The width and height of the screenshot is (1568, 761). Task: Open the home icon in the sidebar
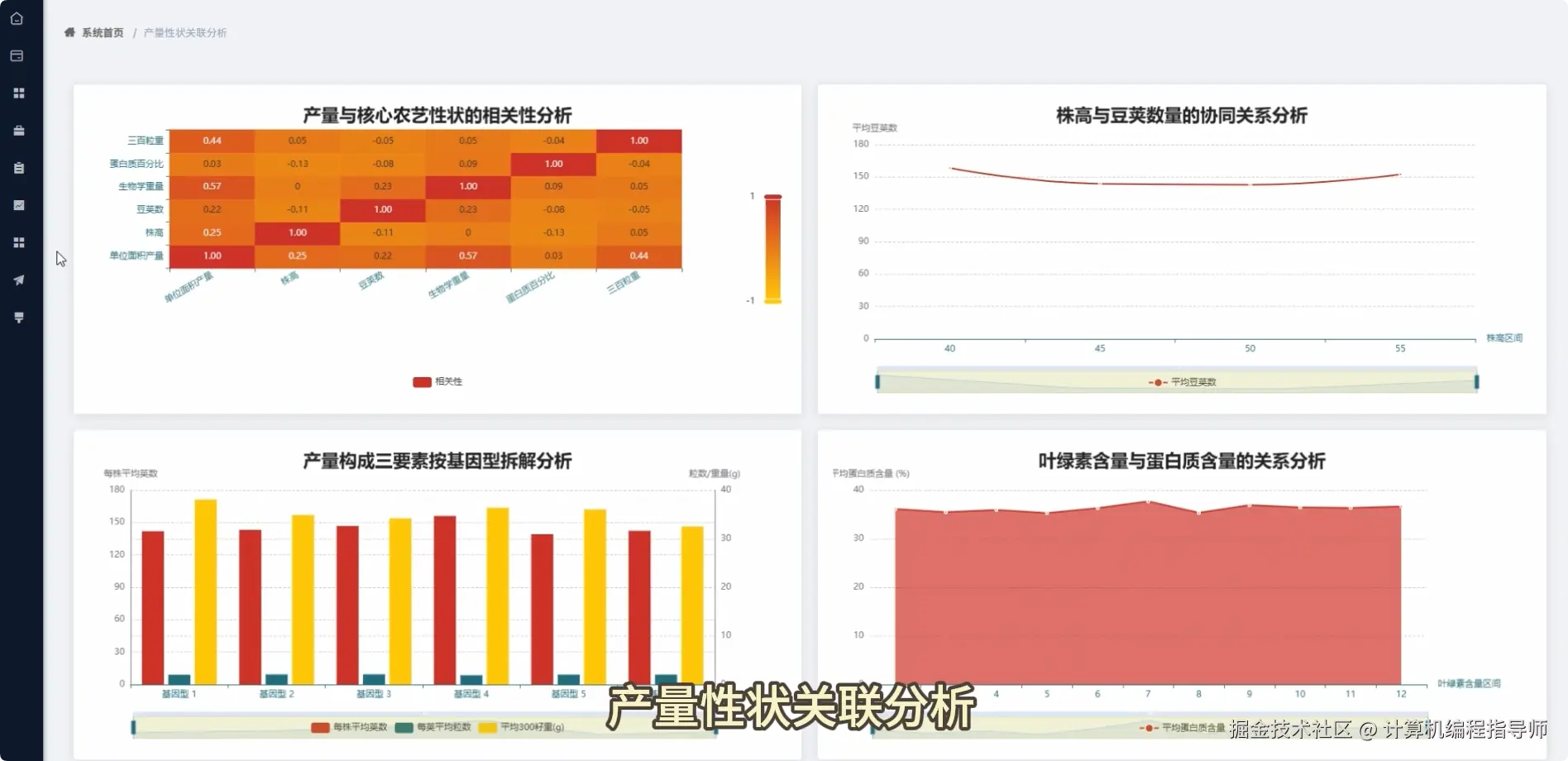coord(18,18)
